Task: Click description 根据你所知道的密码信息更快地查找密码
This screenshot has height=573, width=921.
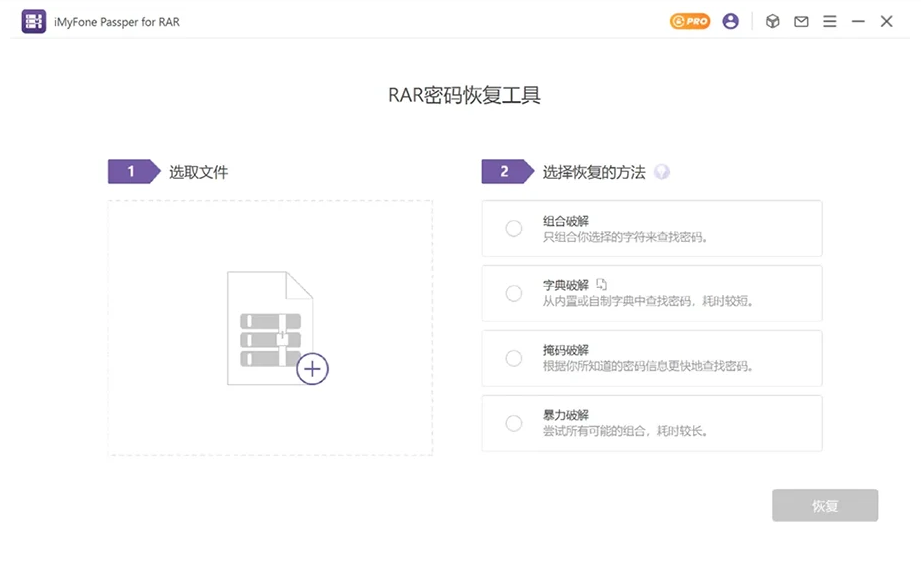Action: 648,366
